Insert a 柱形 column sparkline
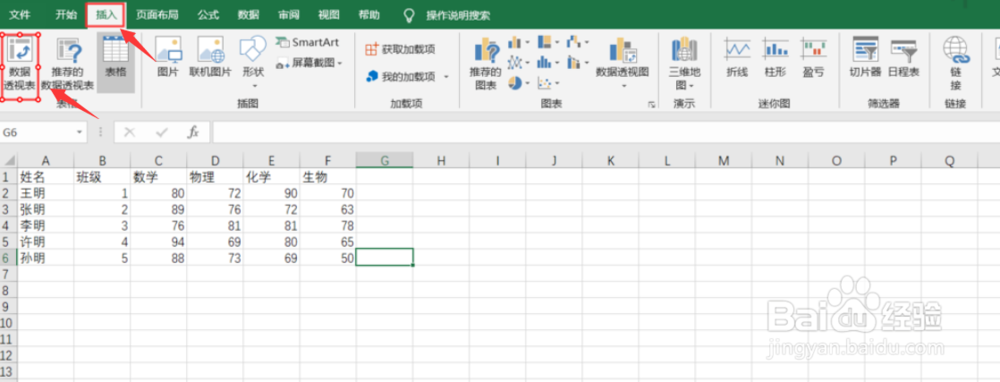 (775, 58)
